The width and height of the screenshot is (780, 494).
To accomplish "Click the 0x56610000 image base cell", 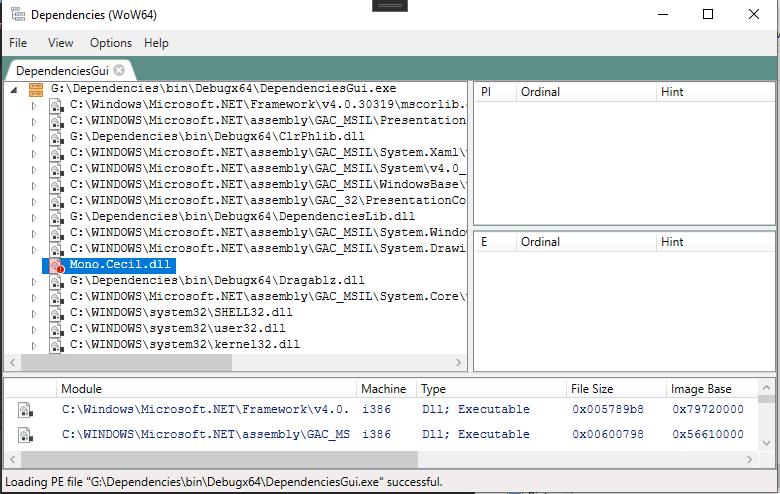I will [x=708, y=434].
